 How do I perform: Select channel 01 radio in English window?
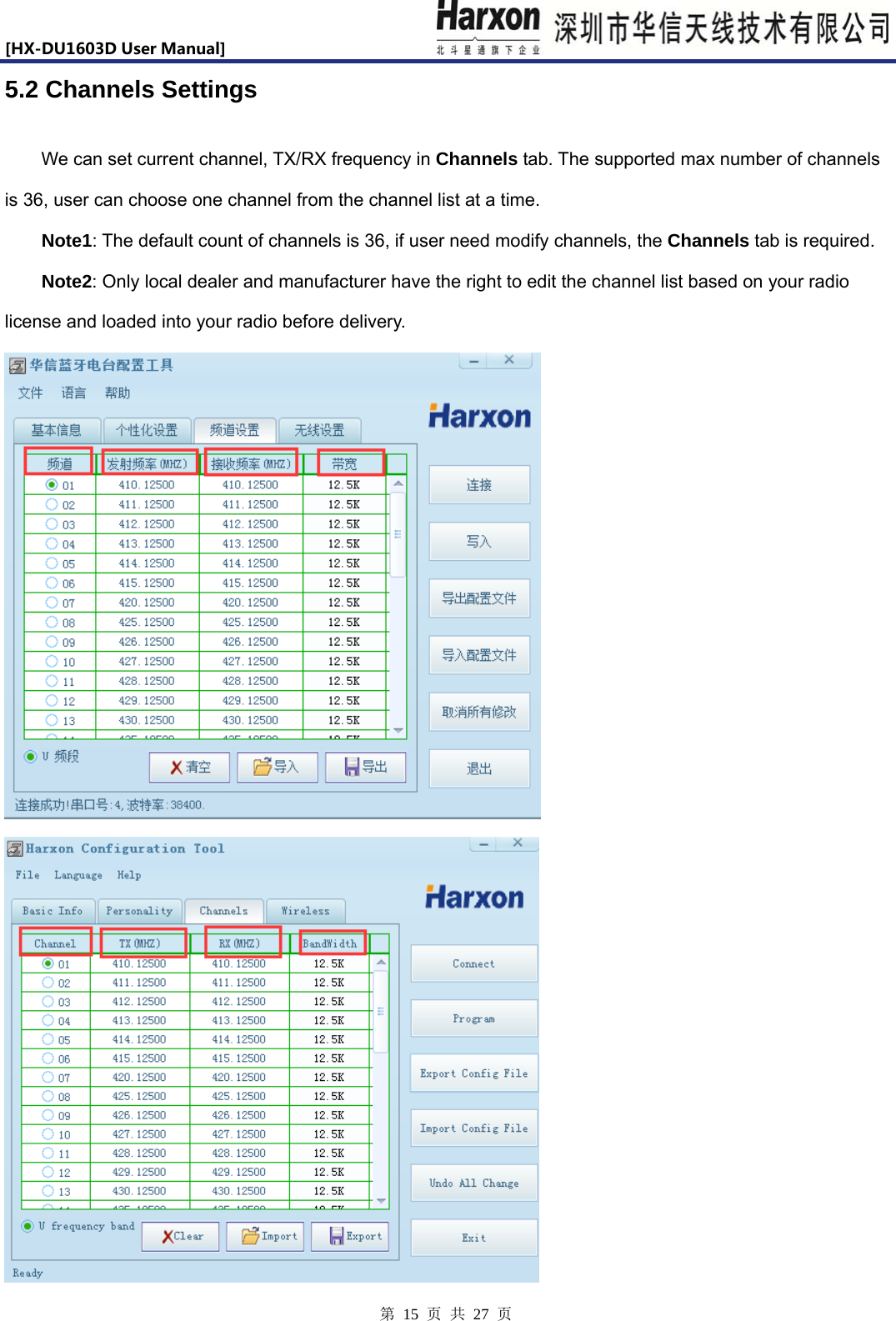pos(48,963)
